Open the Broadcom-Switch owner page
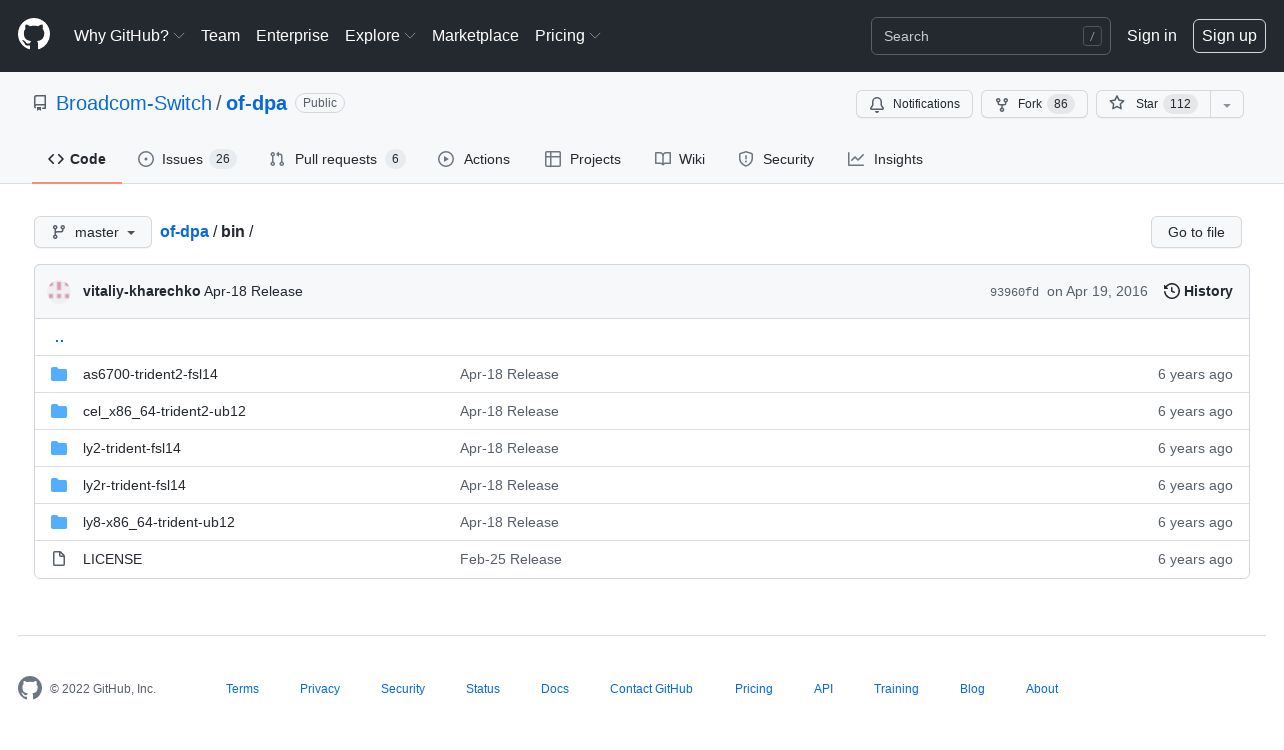 (134, 103)
